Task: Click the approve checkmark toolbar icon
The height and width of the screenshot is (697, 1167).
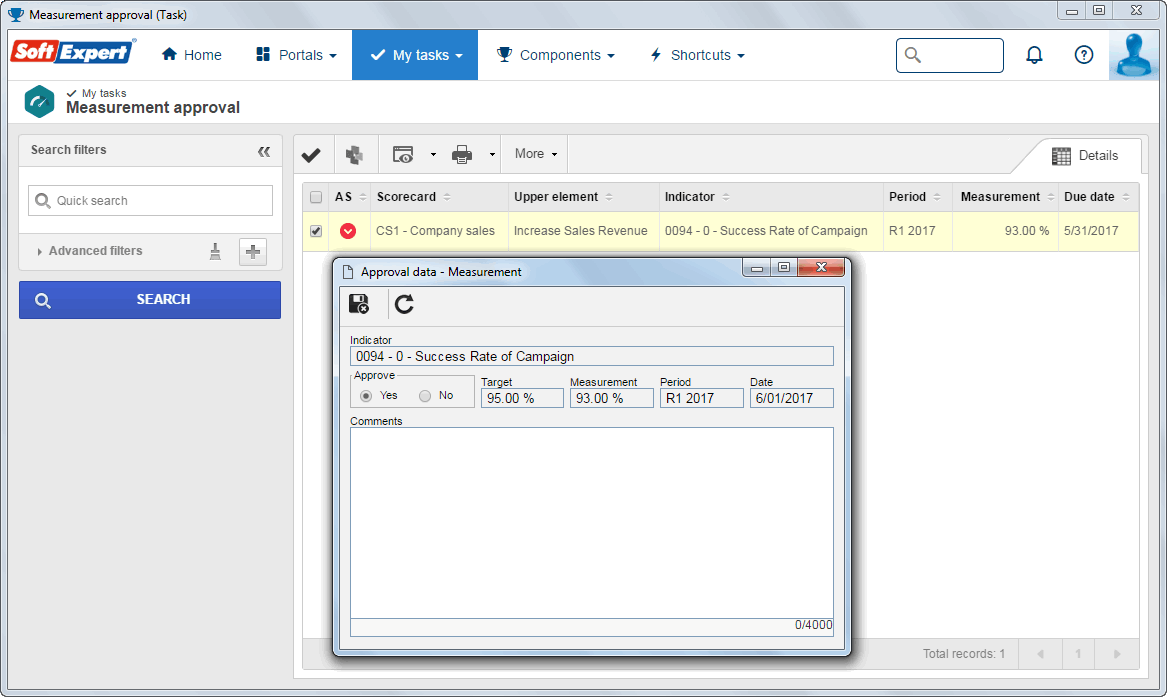Action: (x=311, y=155)
